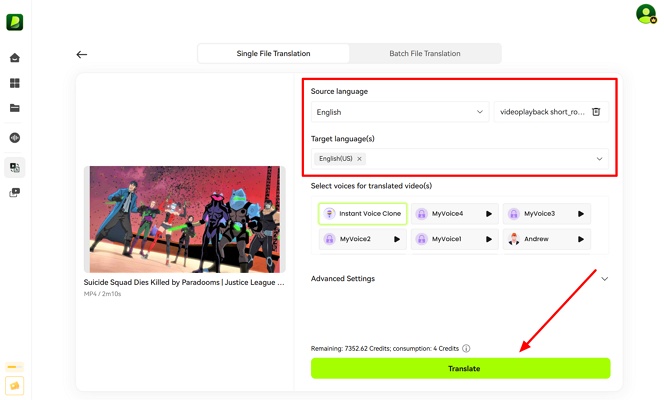Click the yellow bar above ticket icon
Image resolution: width=664 pixels, height=400 pixels.
click(x=15, y=367)
